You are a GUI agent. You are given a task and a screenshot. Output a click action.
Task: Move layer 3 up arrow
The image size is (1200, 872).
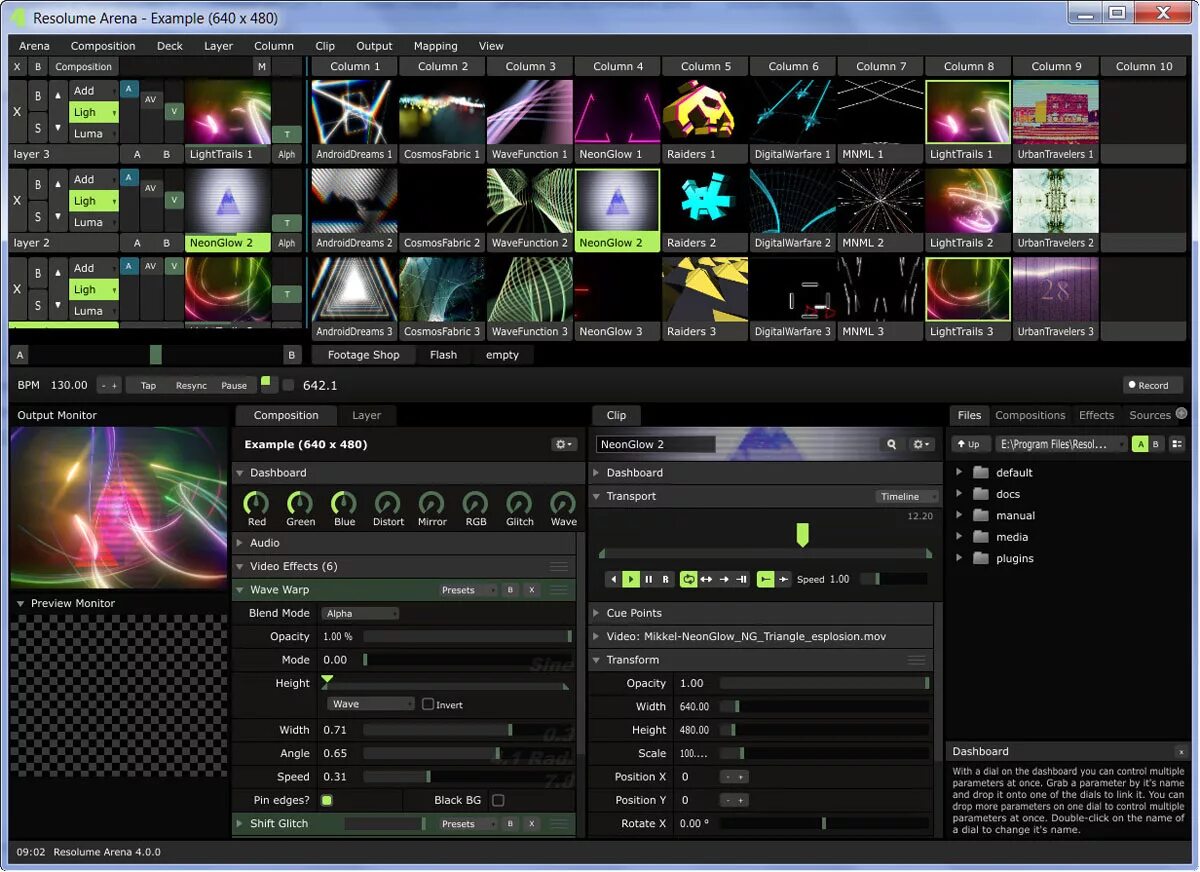pos(58,96)
